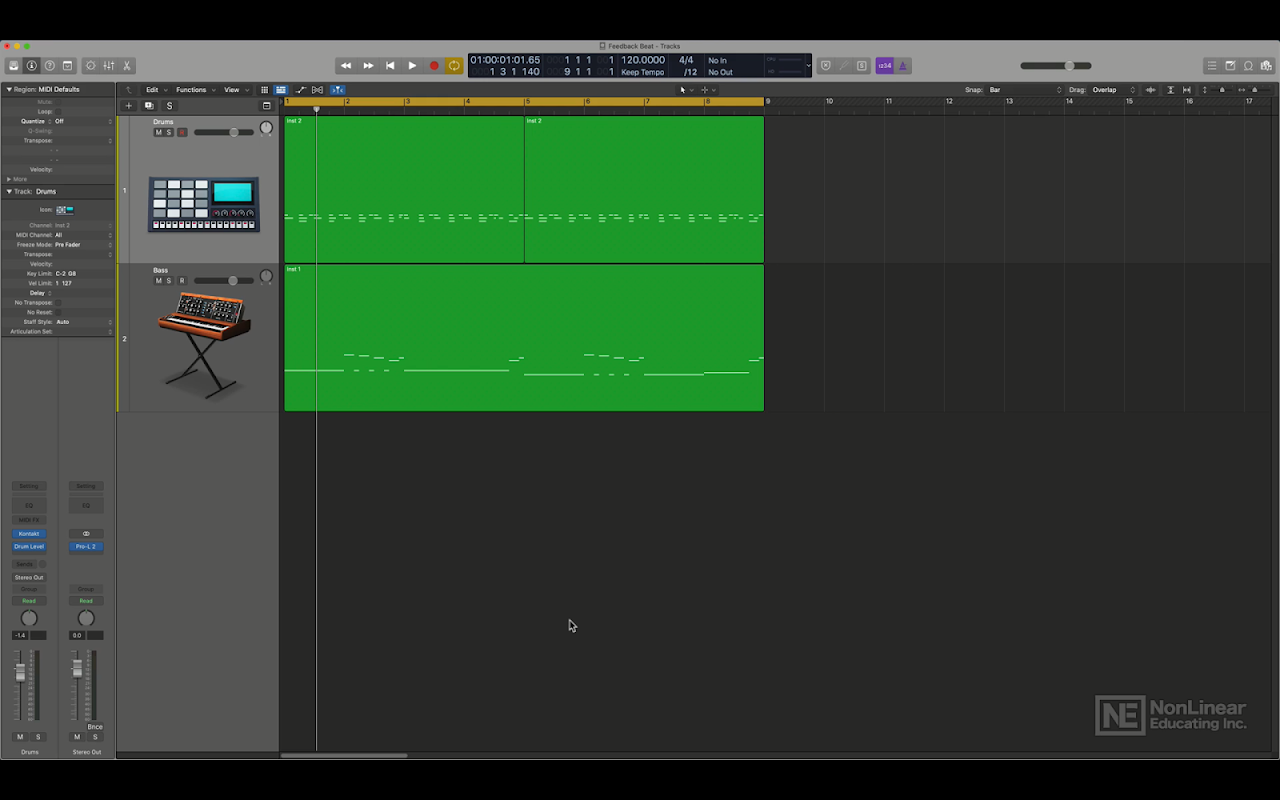
Task: Click the vertical auto zoom button
Action: click(x=1169, y=90)
